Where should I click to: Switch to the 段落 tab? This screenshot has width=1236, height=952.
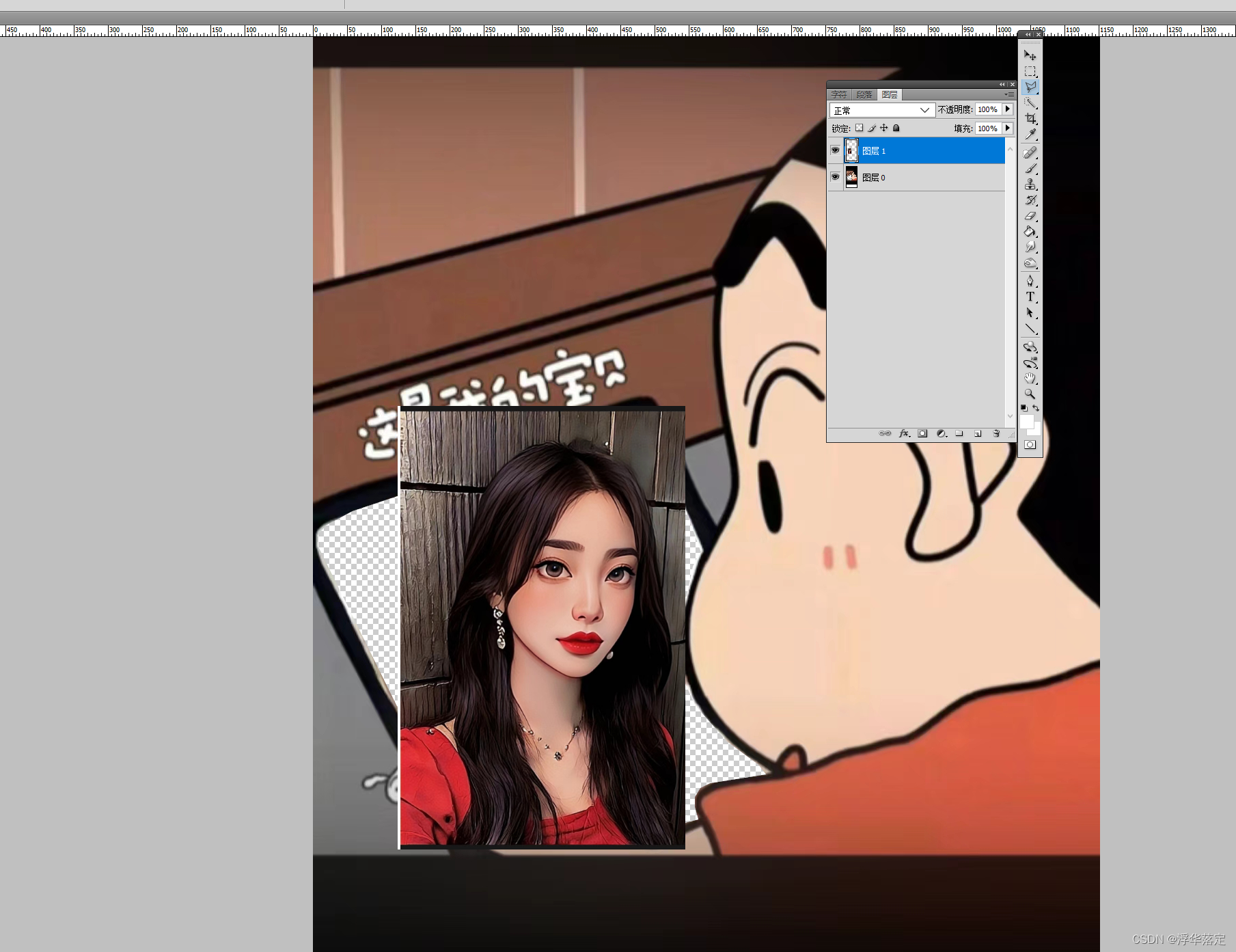[x=864, y=94]
